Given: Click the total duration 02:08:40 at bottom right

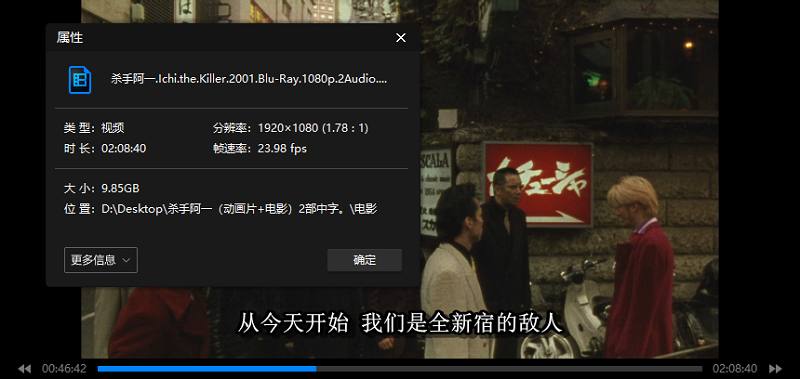Looking at the screenshot, I should pos(735,368).
